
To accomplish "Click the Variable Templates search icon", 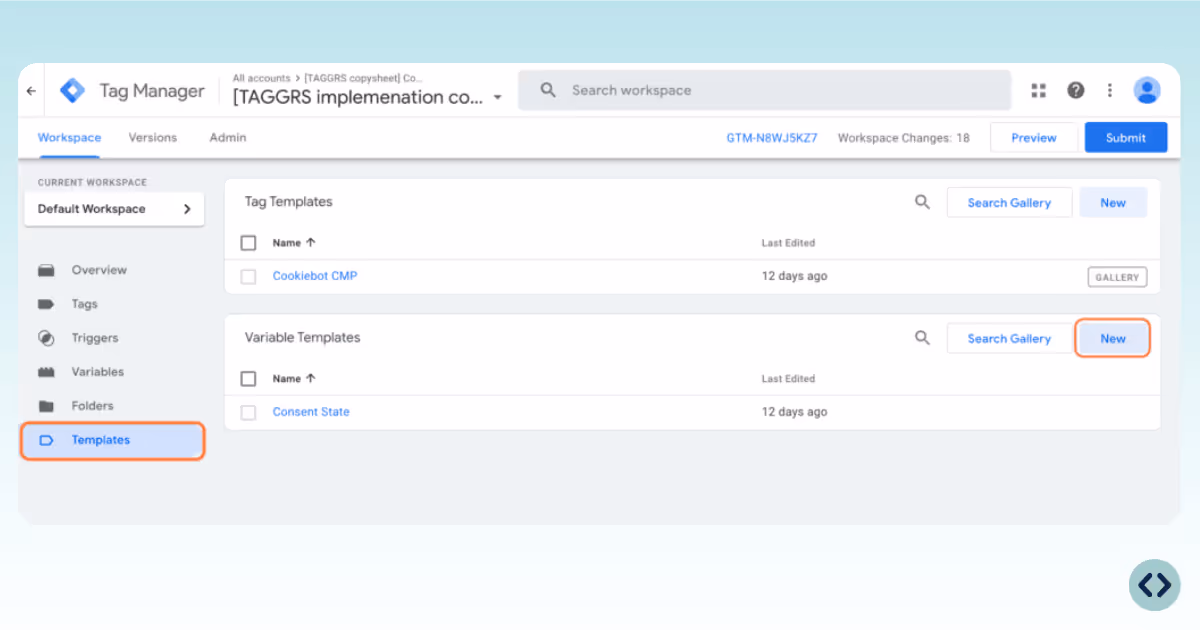I will [x=922, y=338].
